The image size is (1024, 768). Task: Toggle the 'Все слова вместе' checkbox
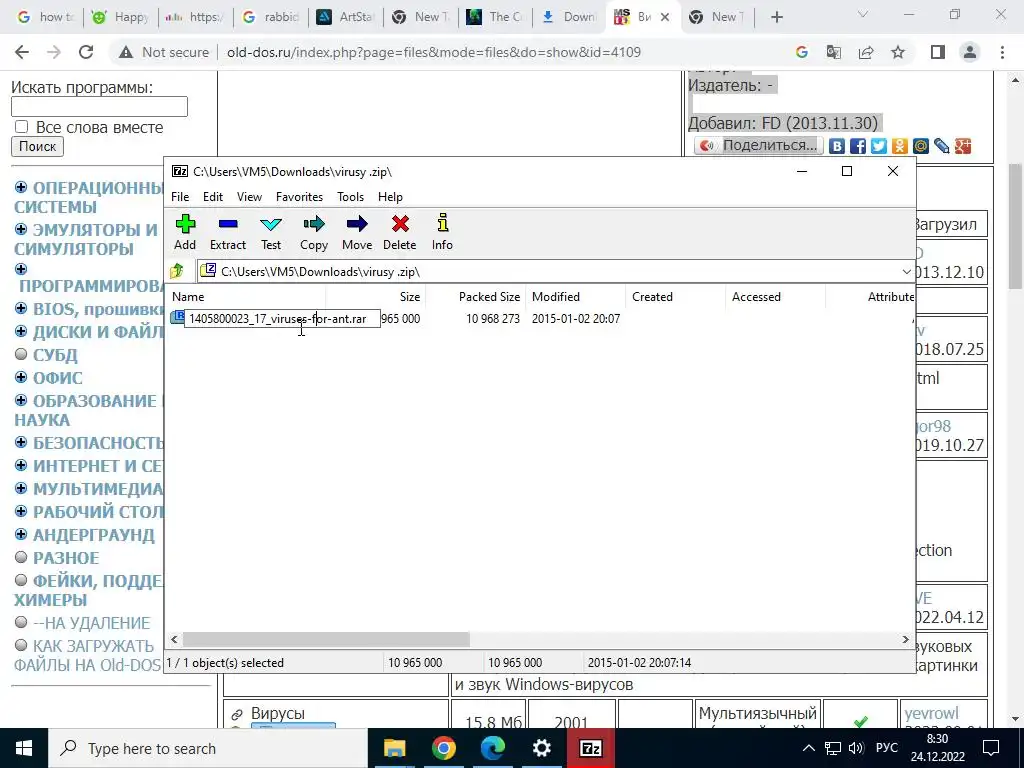(x=22, y=127)
